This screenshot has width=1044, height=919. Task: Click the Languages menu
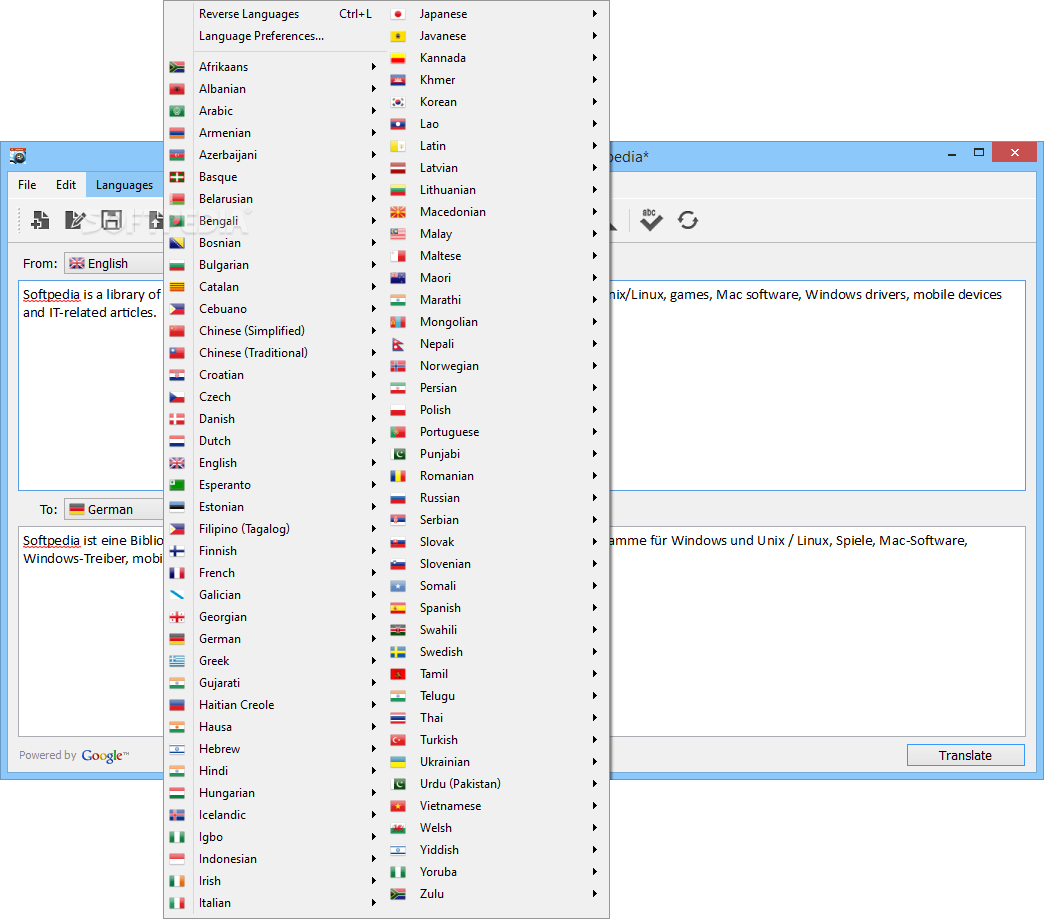[x=125, y=184]
